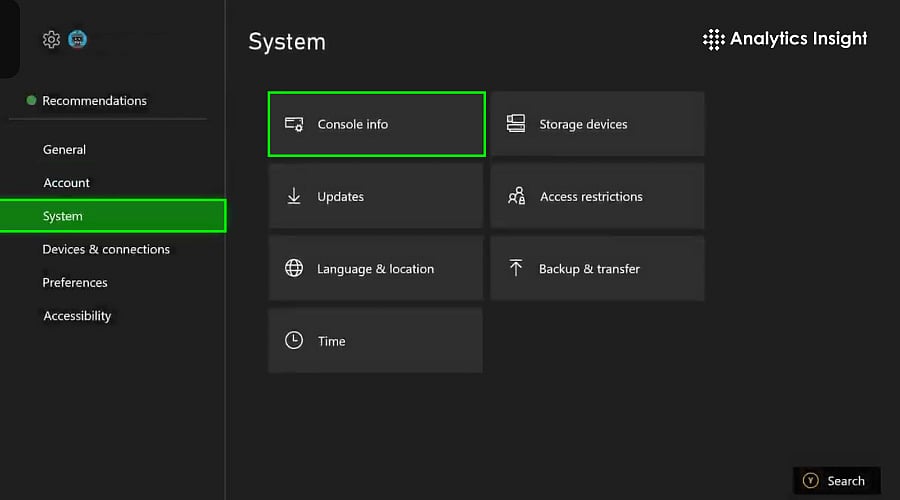Click the Time clock icon
The width and height of the screenshot is (900, 500).
tap(294, 340)
